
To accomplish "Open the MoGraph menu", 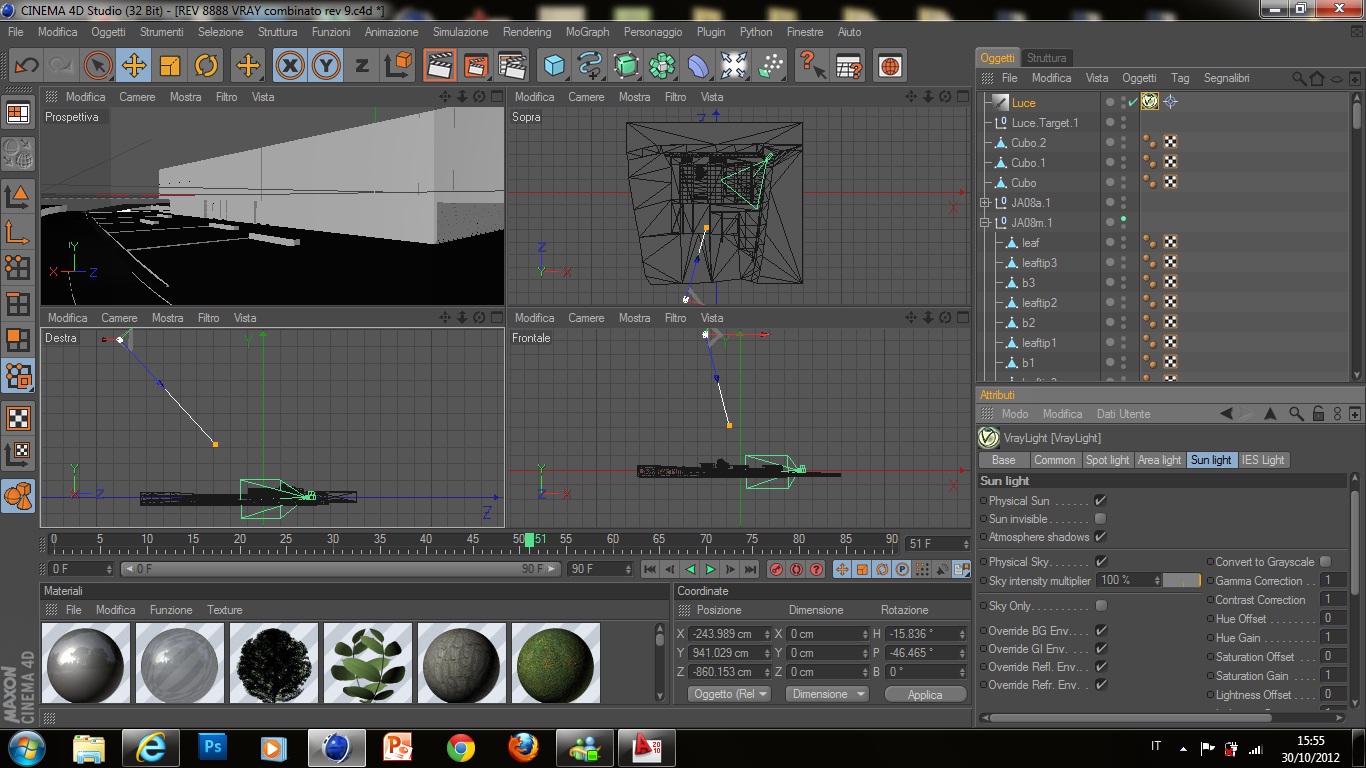I will point(587,32).
